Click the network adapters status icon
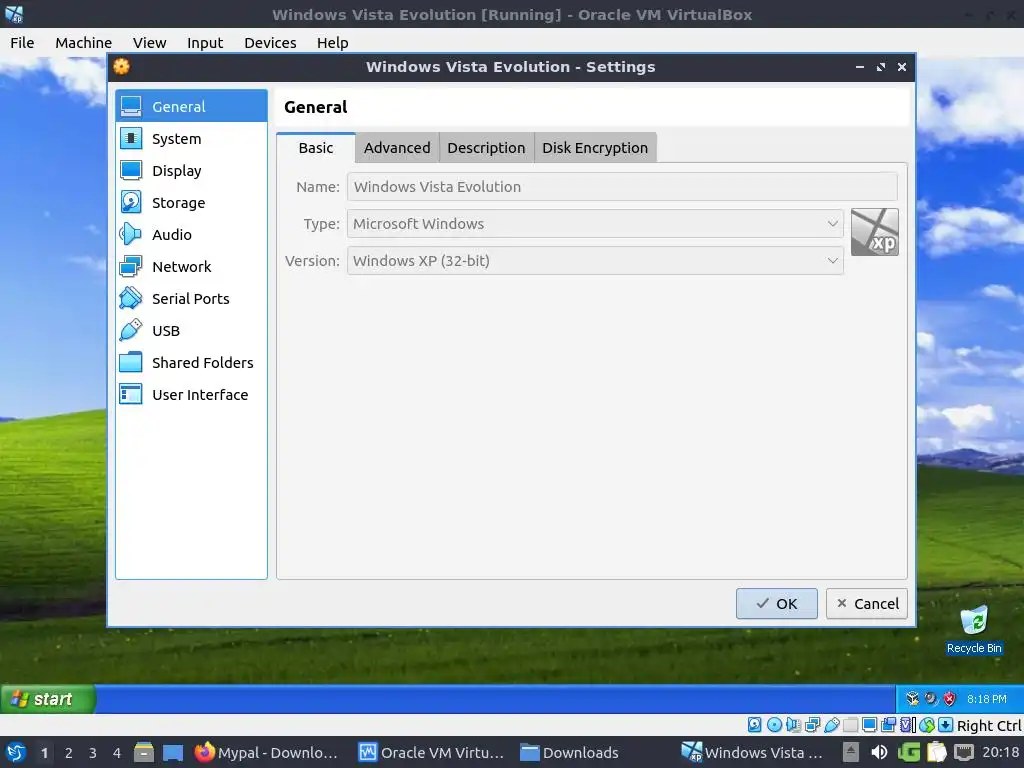Image resolution: width=1024 pixels, height=768 pixels. coord(812,725)
